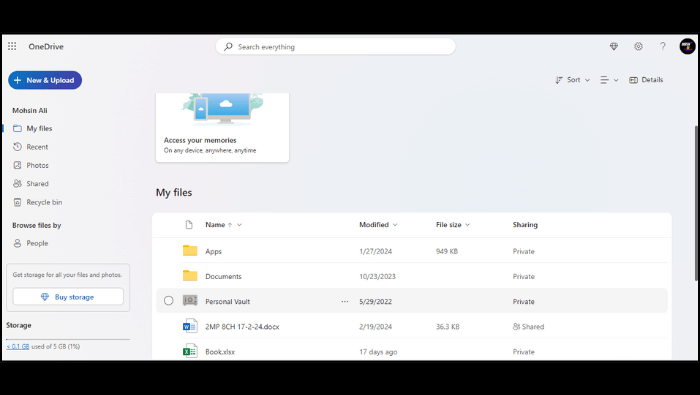This screenshot has height=395, width=700.
Task: Open the Apps folder icon
Action: pyautogui.click(x=190, y=251)
